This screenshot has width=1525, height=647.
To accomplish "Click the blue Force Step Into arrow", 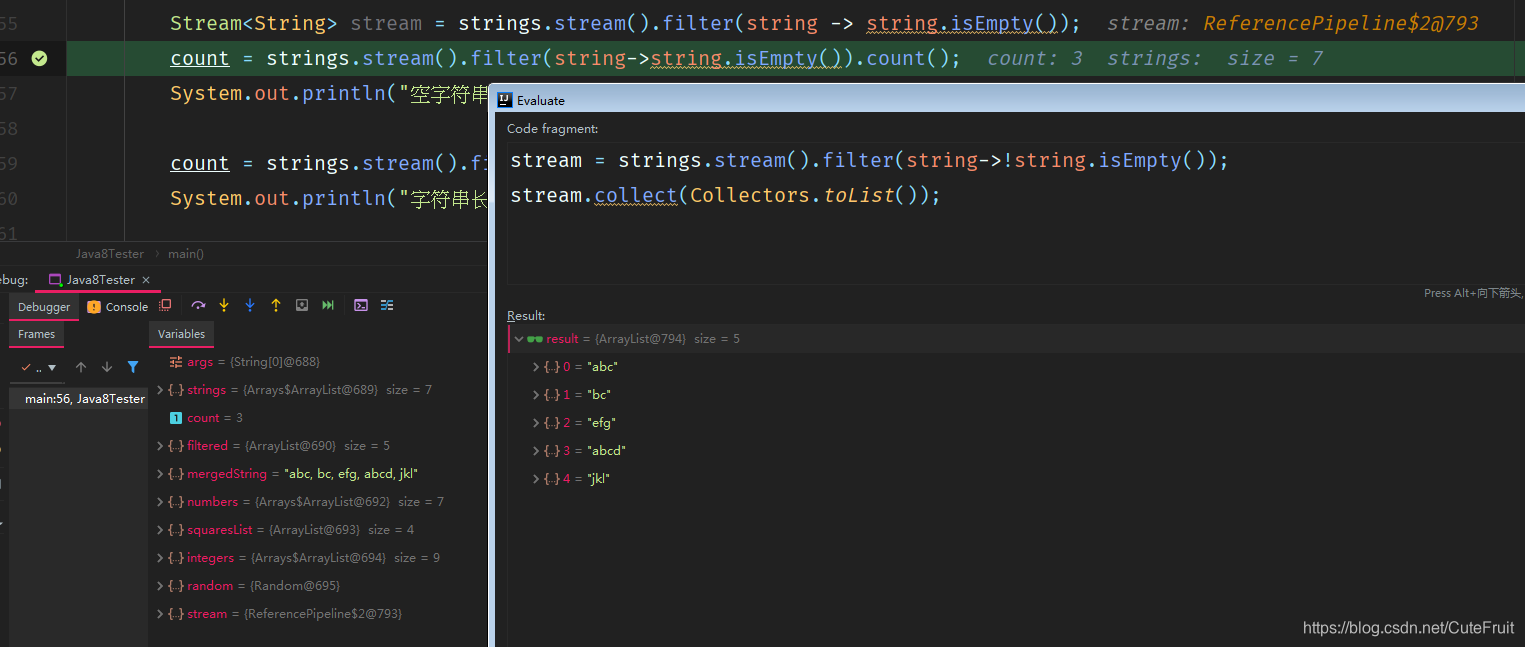I will point(250,305).
